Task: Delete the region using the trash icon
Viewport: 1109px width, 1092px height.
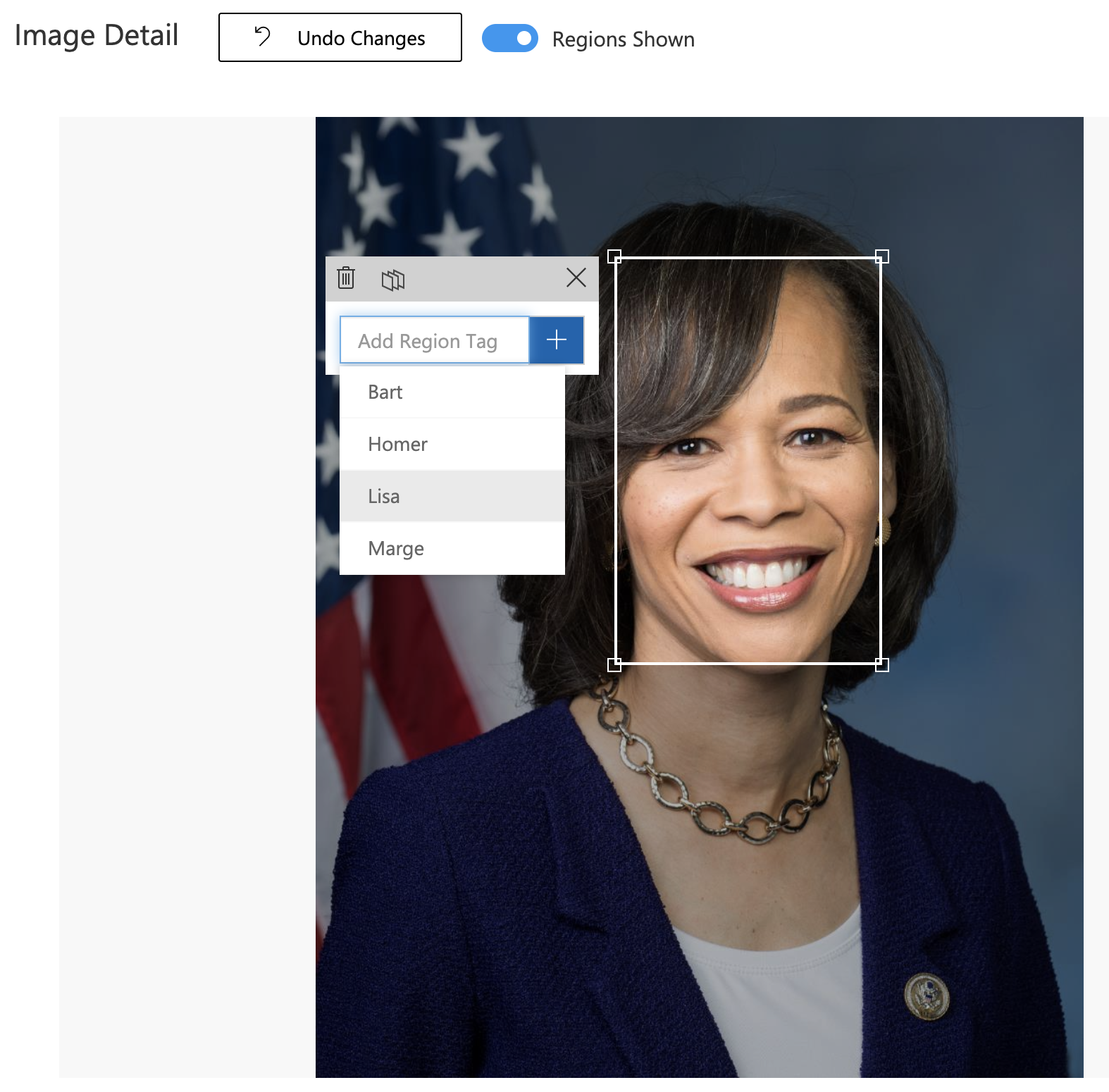Action: pyautogui.click(x=346, y=278)
